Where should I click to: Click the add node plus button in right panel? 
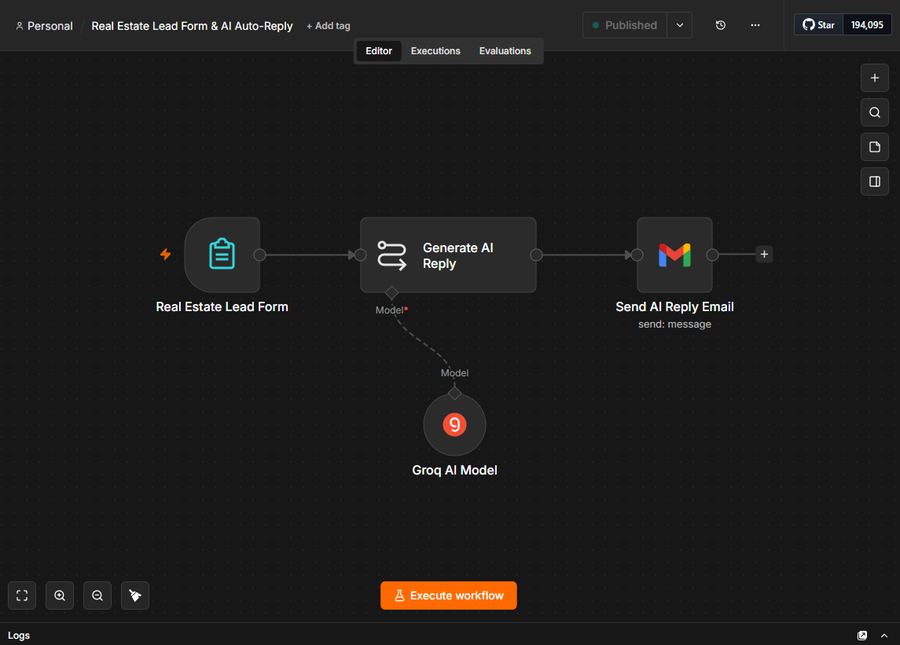(x=874, y=78)
